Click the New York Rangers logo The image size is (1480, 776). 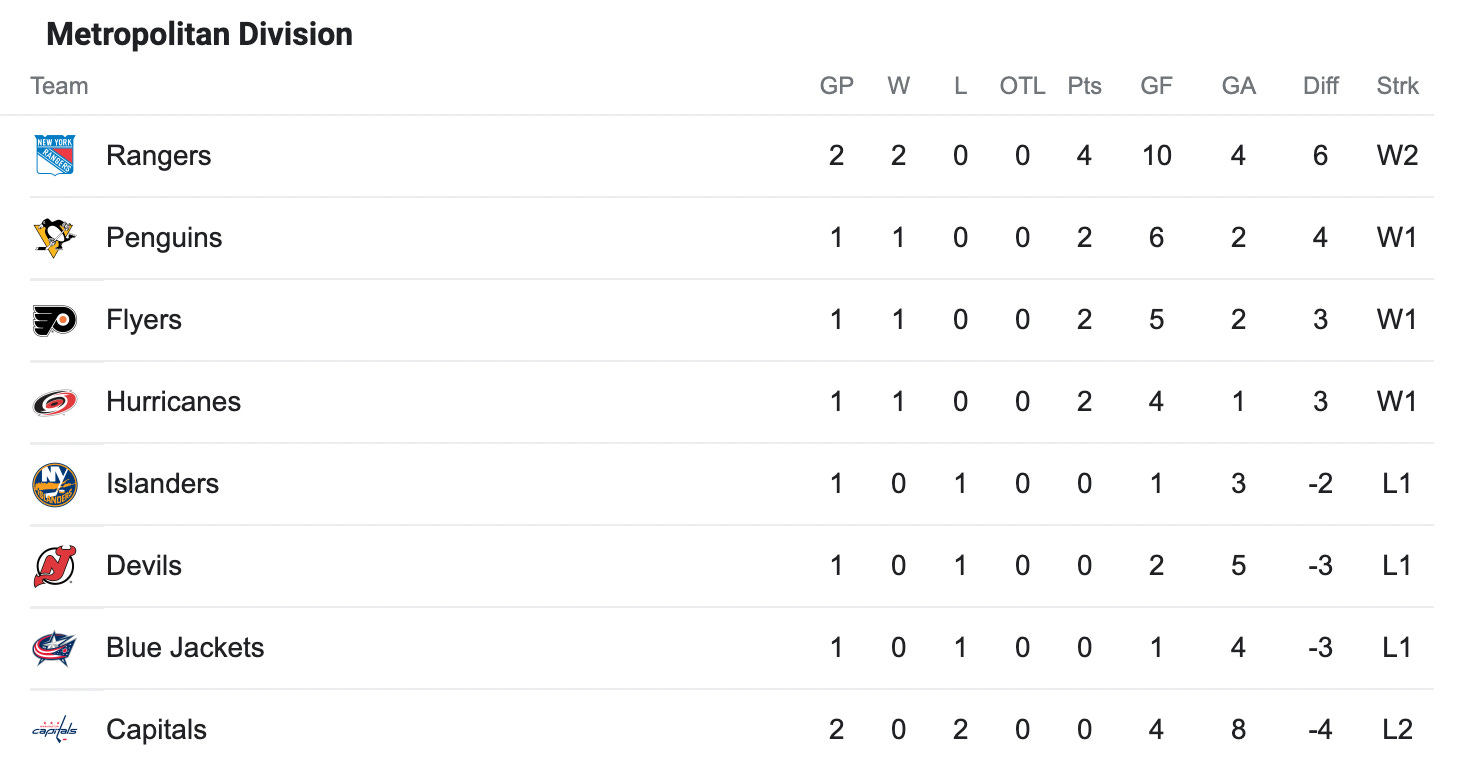(x=55, y=156)
